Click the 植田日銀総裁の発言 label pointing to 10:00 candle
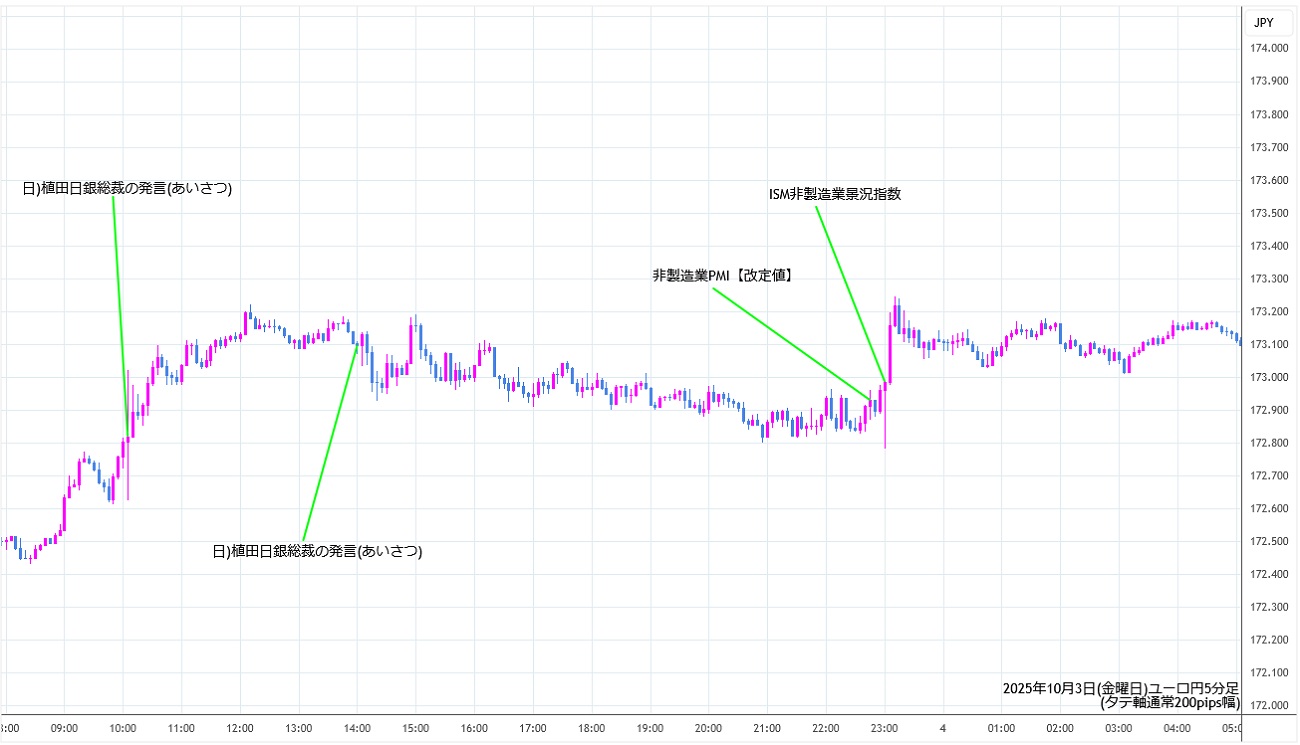 click(x=127, y=188)
